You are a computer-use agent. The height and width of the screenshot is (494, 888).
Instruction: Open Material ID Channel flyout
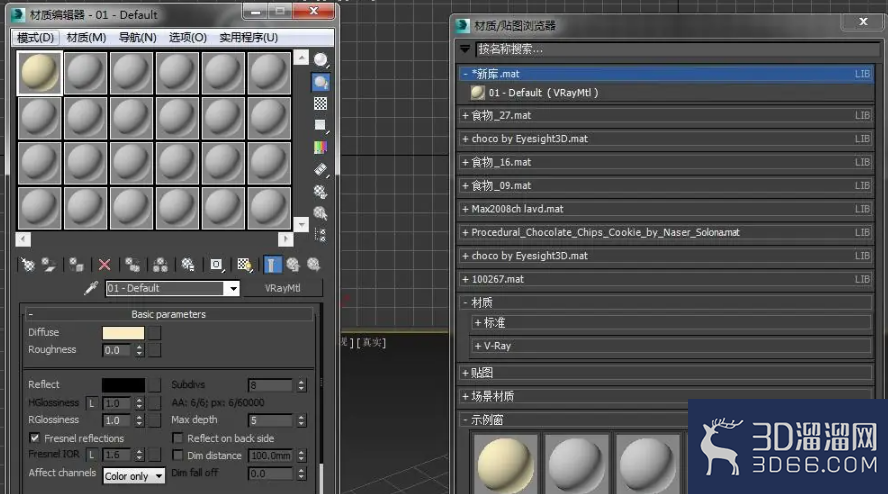pyautogui.click(x=216, y=265)
